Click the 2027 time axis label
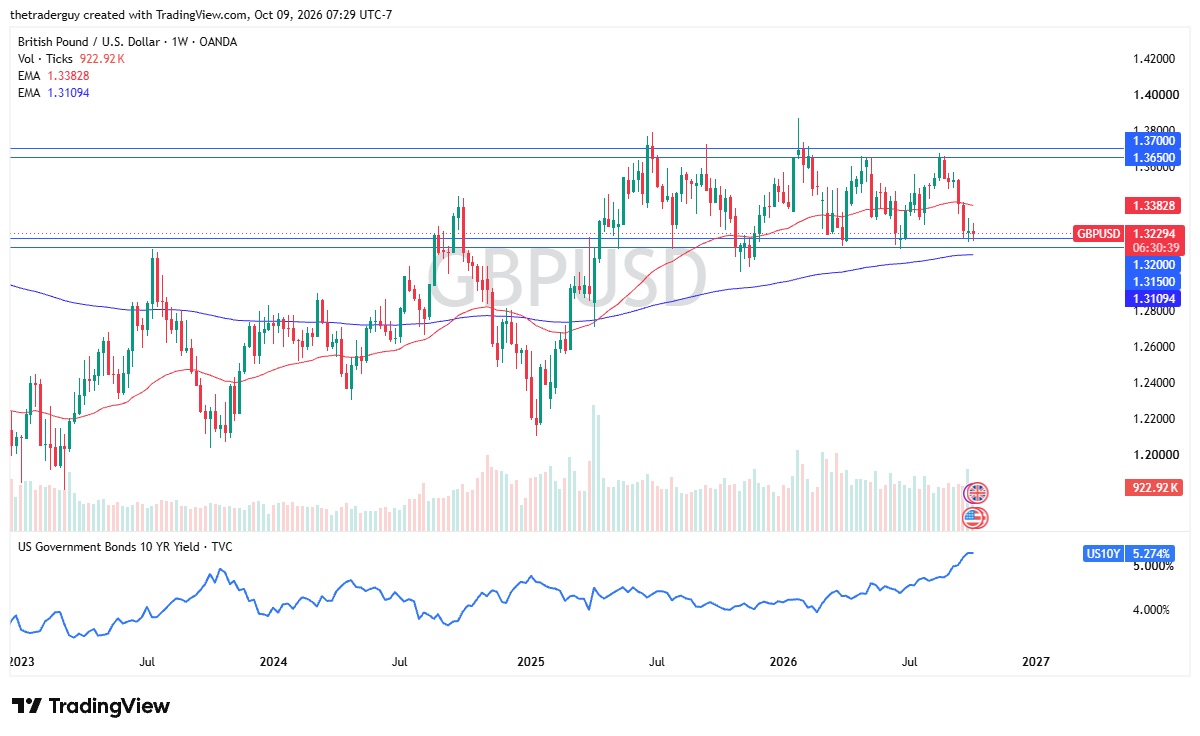This screenshot has height=736, width=1200. click(1037, 662)
